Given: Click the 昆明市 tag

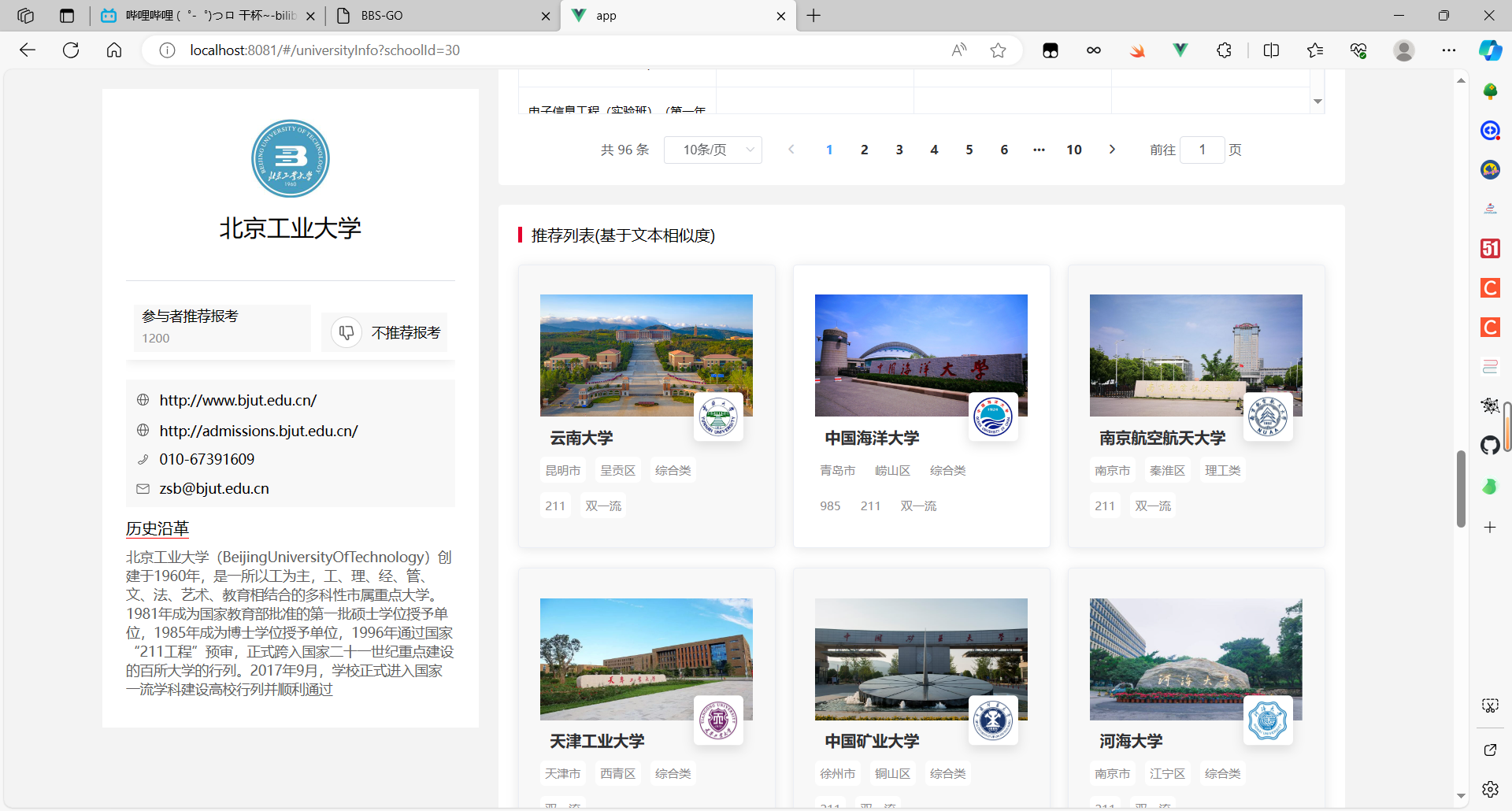Looking at the screenshot, I should [562, 470].
